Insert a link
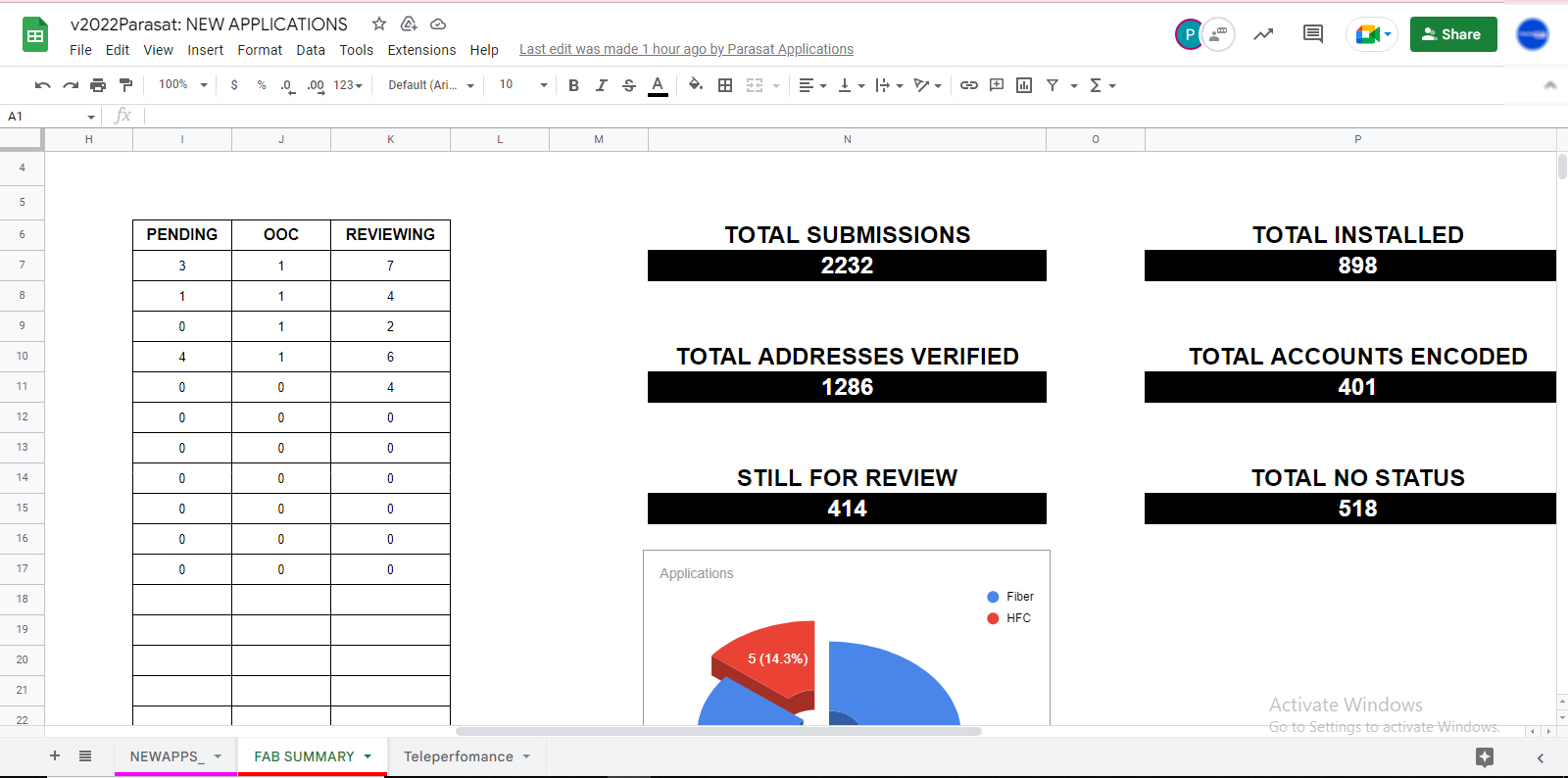 969,85
